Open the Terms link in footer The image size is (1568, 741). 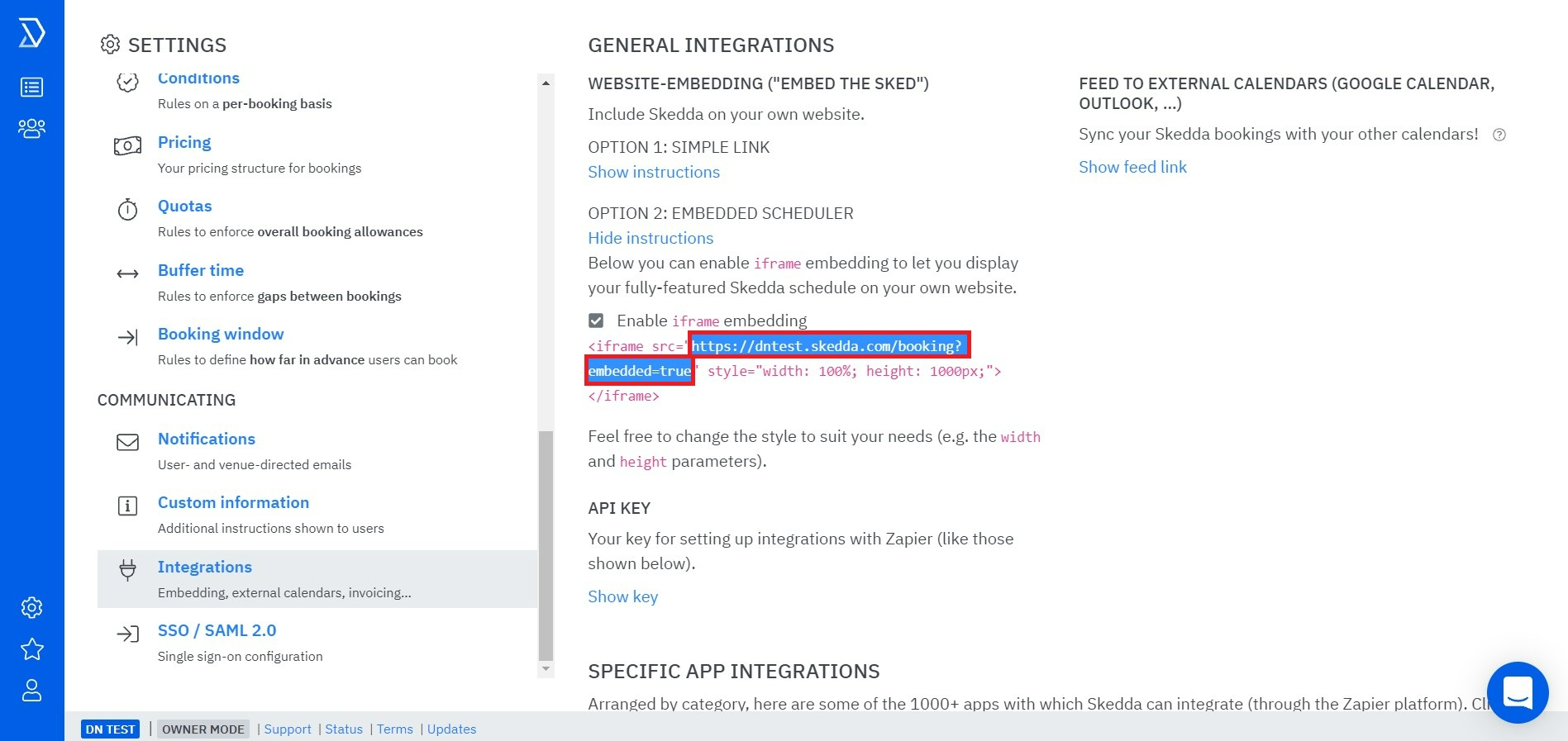click(395, 729)
